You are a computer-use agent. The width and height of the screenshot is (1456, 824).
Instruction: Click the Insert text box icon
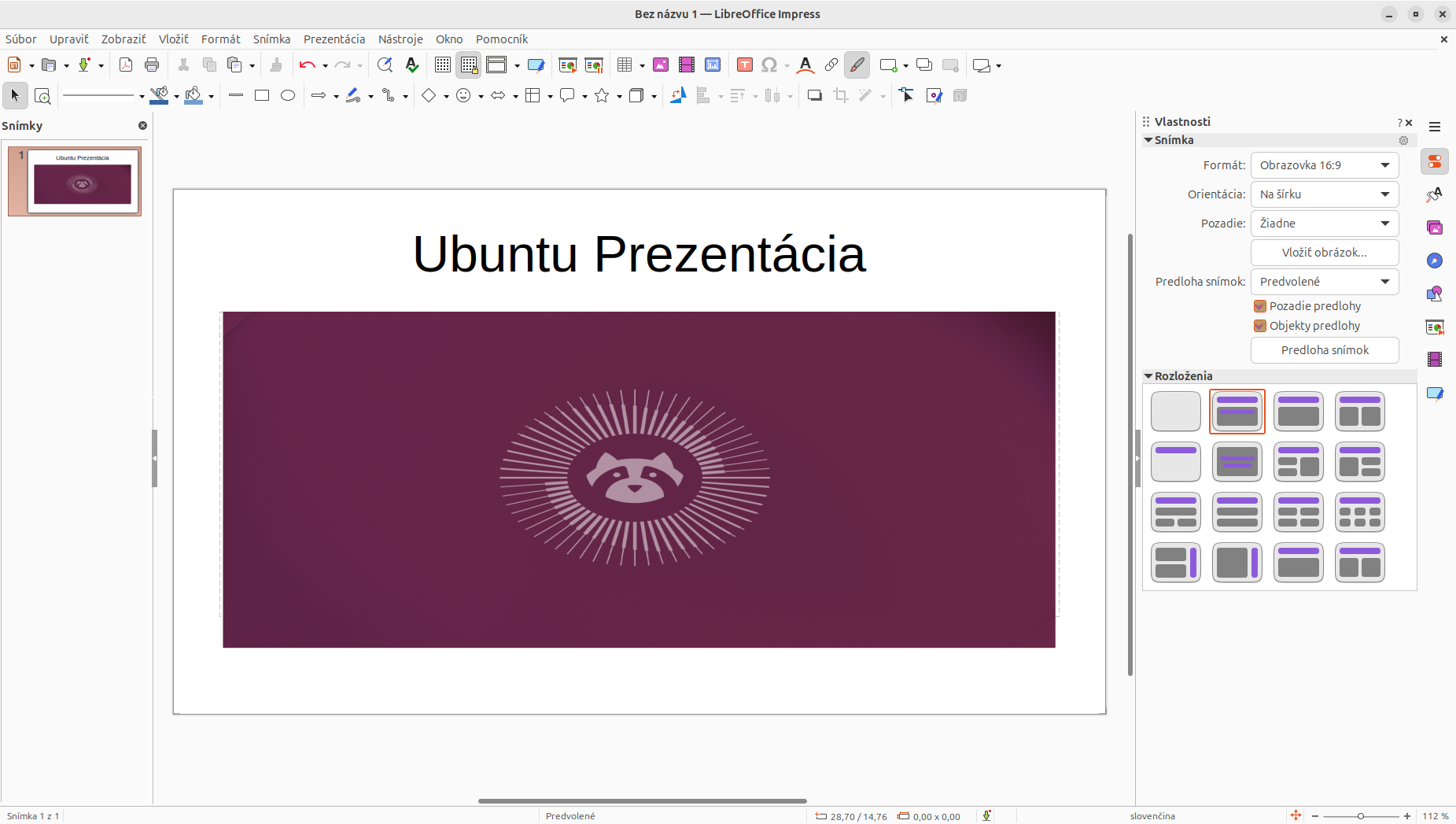(x=745, y=65)
